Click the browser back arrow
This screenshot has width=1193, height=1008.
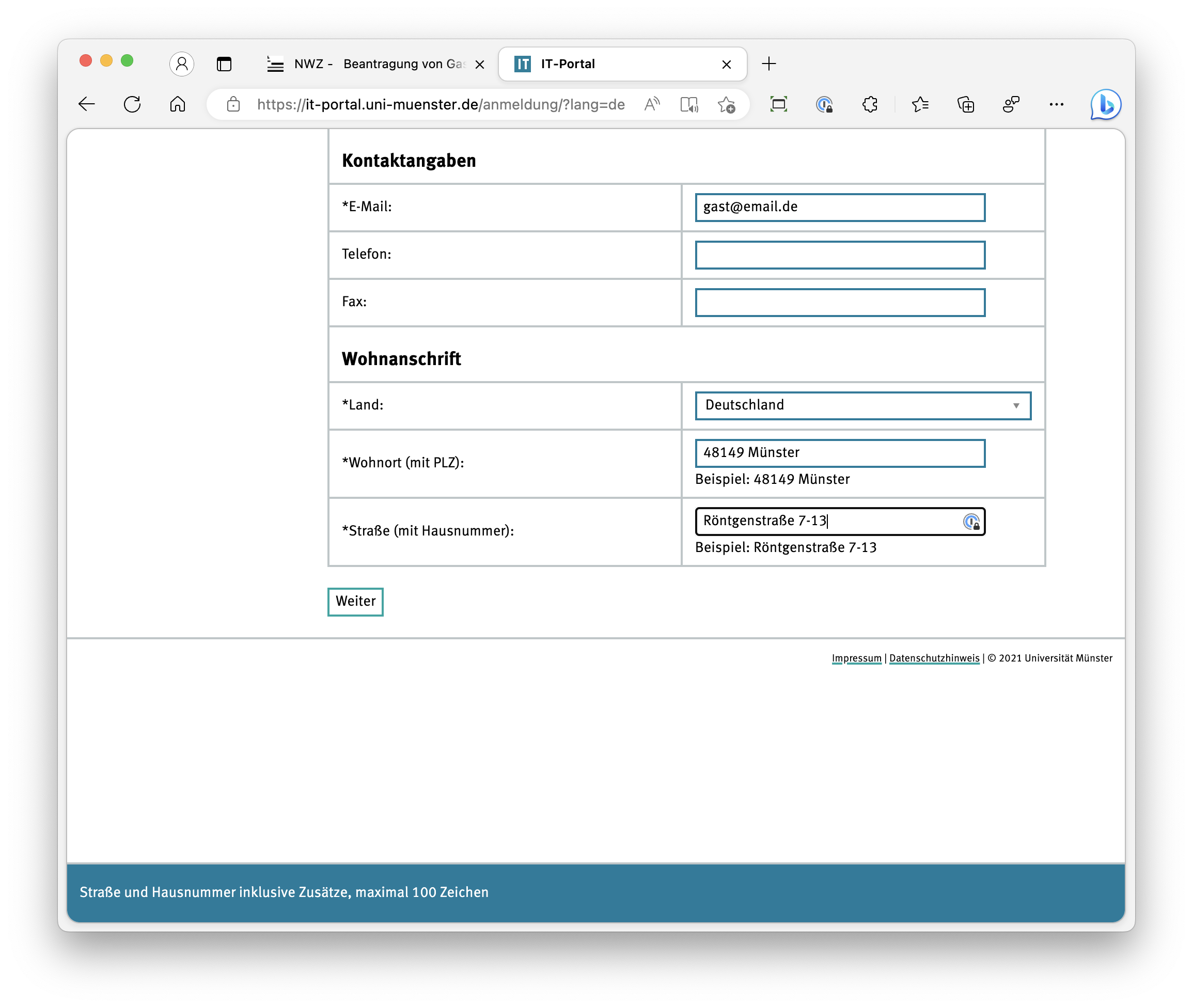pyautogui.click(x=87, y=104)
